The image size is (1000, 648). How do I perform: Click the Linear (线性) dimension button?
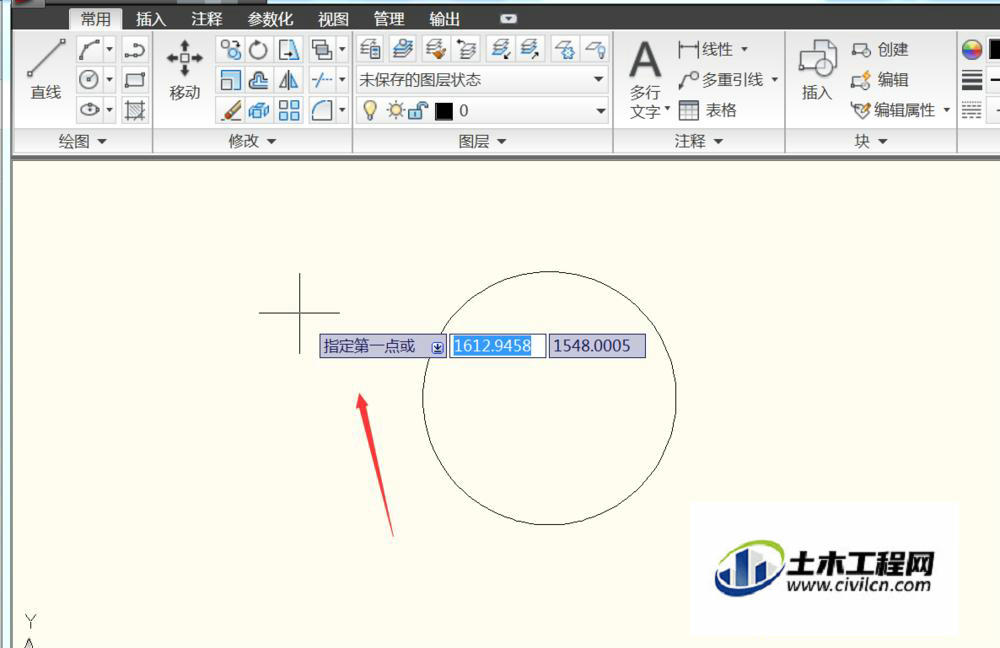coord(705,49)
